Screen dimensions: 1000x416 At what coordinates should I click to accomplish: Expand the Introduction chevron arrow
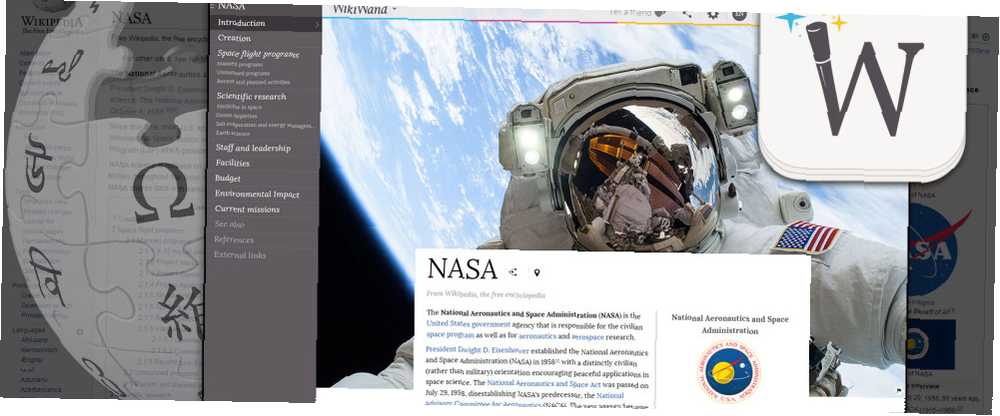coord(316,24)
